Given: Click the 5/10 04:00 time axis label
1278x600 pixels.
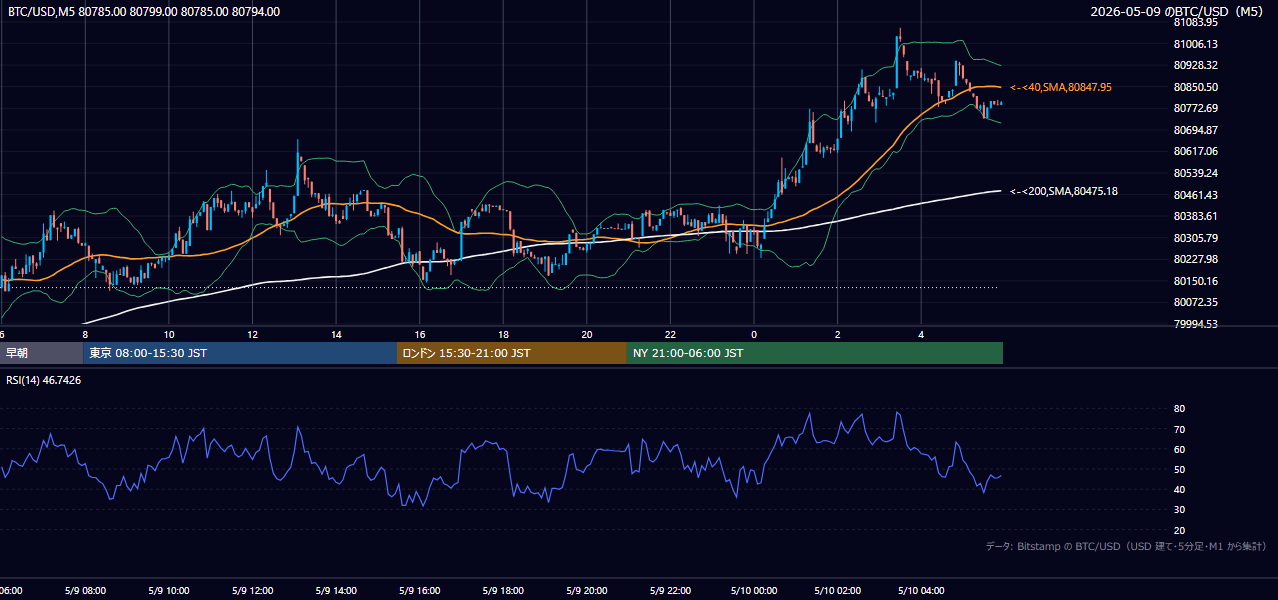Looking at the screenshot, I should (x=921, y=591).
